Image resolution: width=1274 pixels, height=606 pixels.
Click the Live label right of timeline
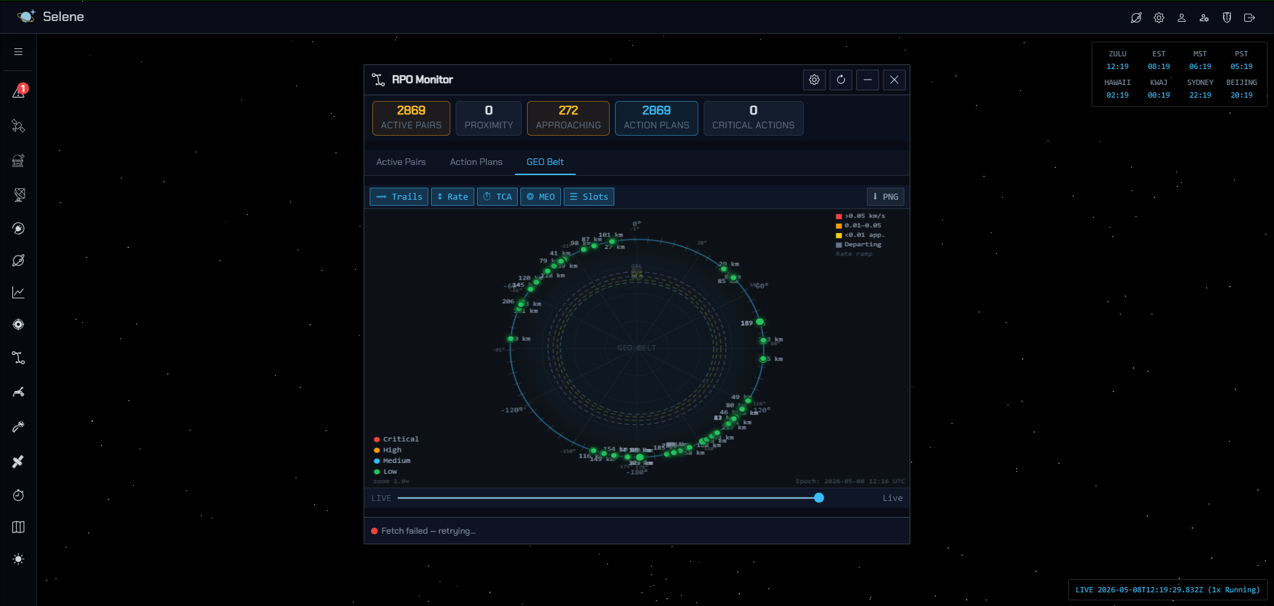pyautogui.click(x=892, y=498)
